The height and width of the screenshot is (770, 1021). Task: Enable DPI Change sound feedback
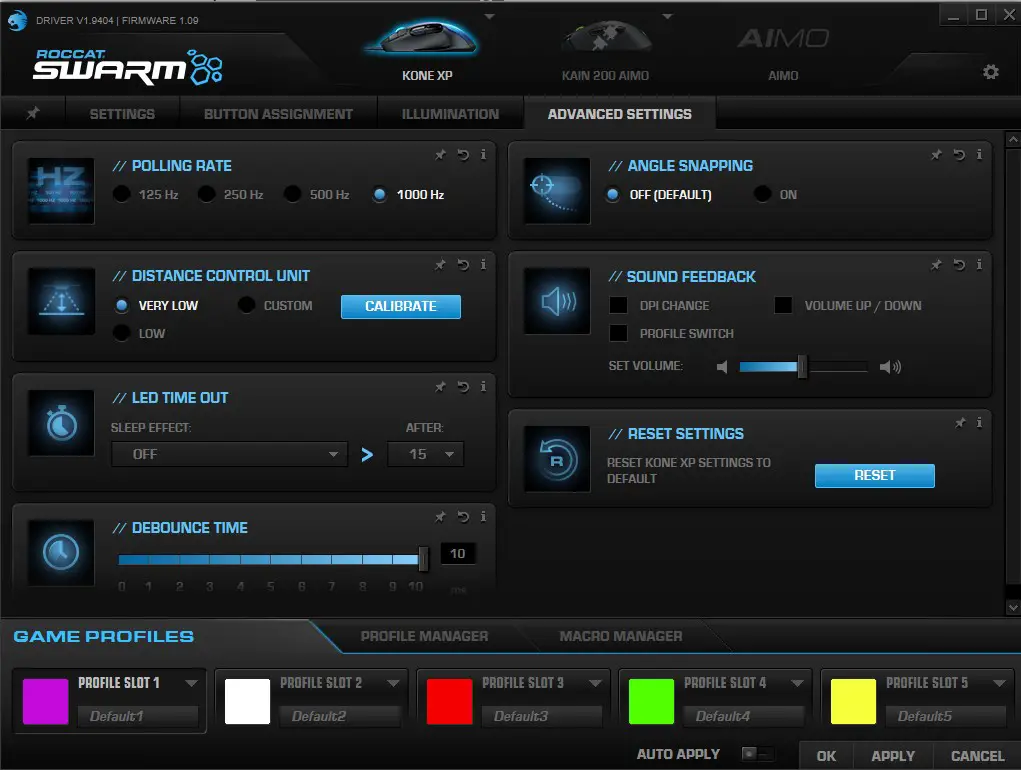[618, 305]
